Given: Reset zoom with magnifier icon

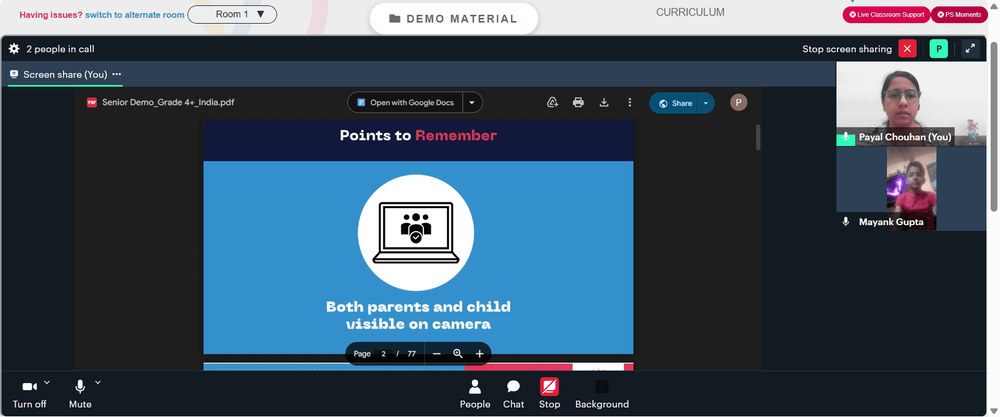Looking at the screenshot, I should point(458,354).
